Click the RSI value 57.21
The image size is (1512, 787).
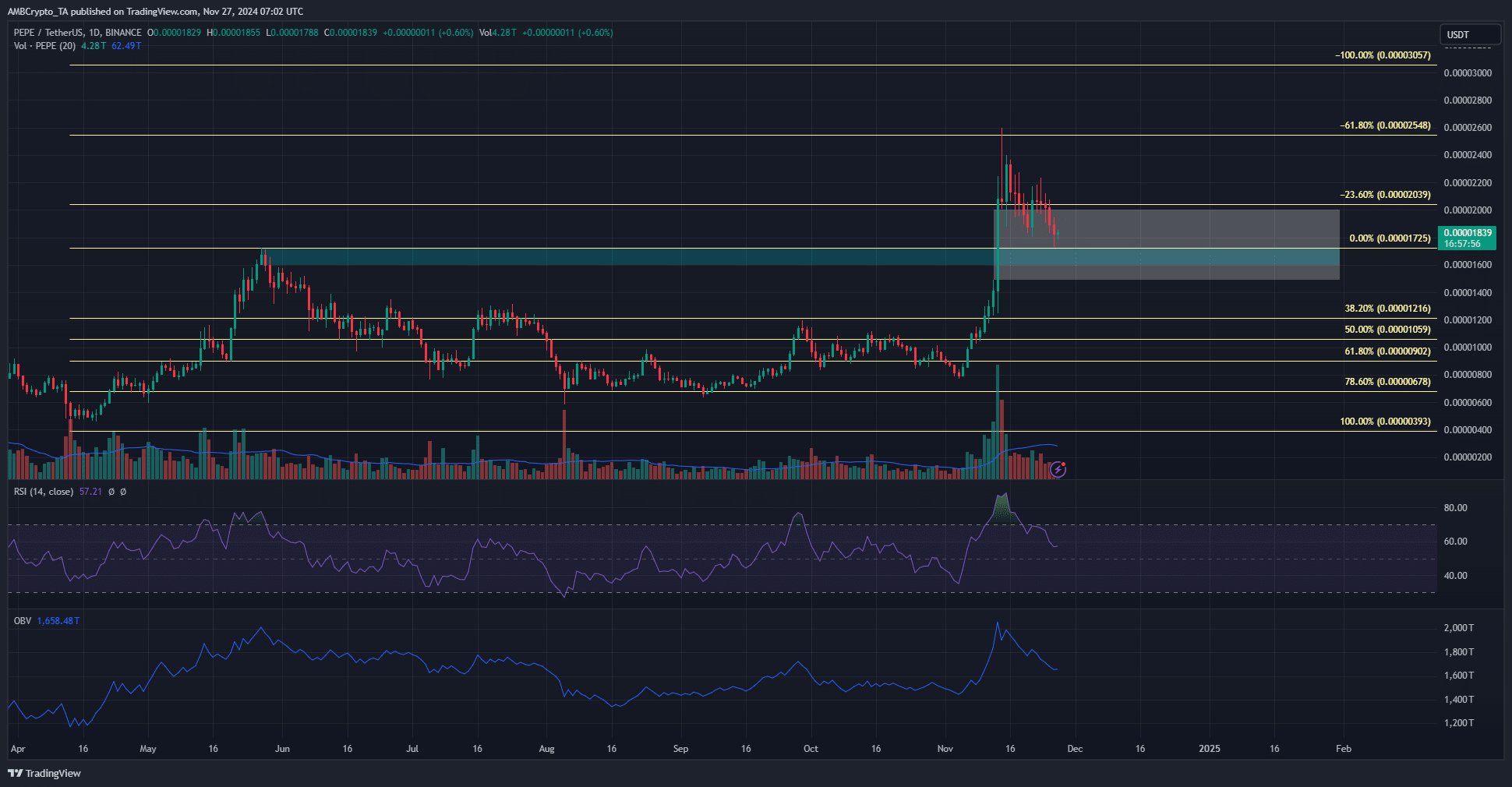click(91, 492)
